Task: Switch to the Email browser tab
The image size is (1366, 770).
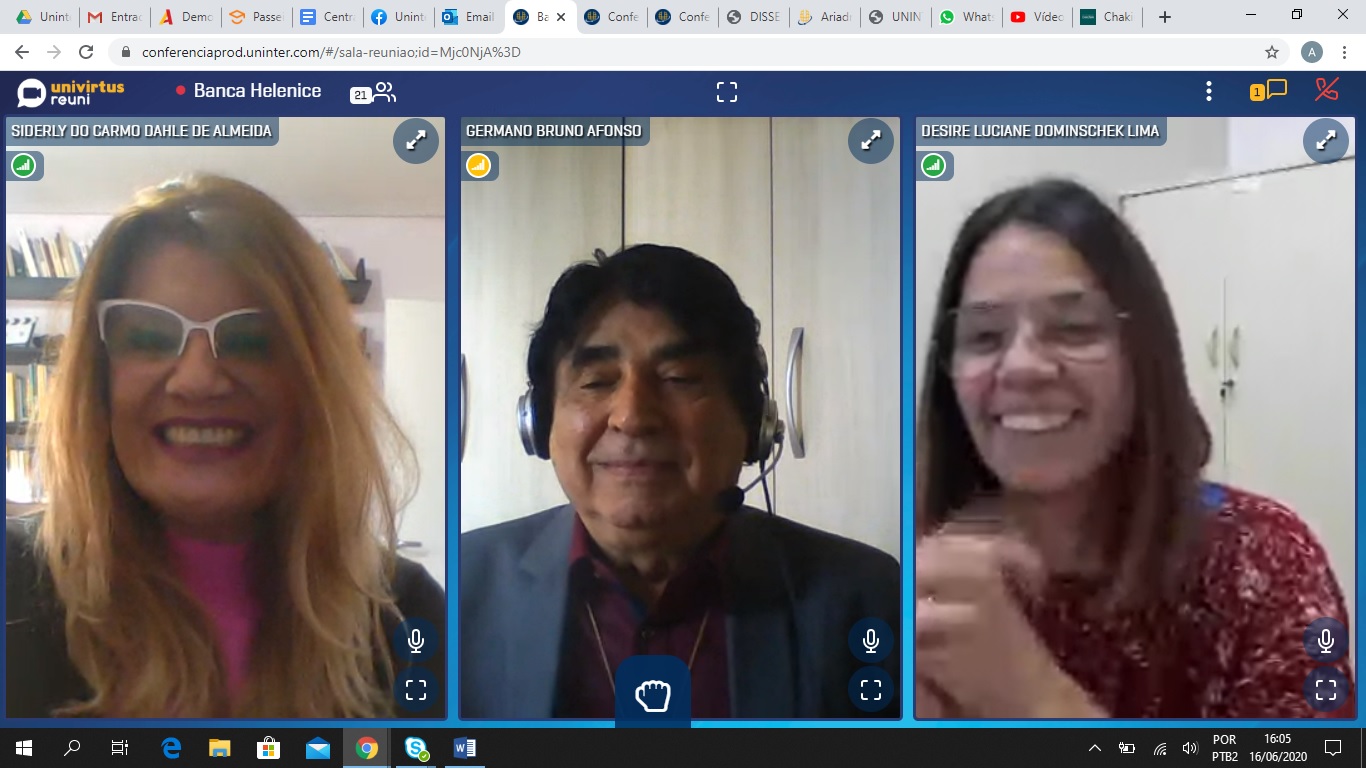Action: click(468, 17)
